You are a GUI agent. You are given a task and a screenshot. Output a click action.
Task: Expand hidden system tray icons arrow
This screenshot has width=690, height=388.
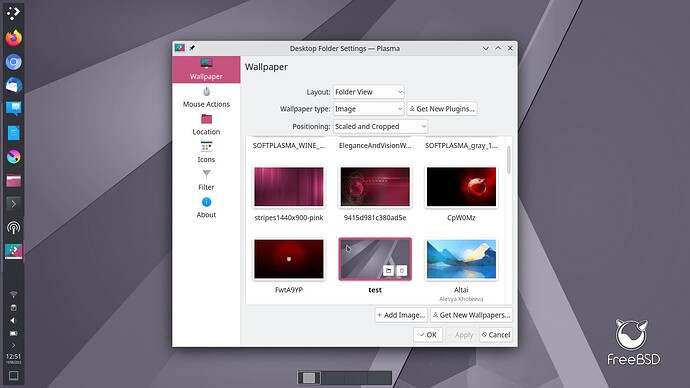pyautogui.click(x=14, y=345)
